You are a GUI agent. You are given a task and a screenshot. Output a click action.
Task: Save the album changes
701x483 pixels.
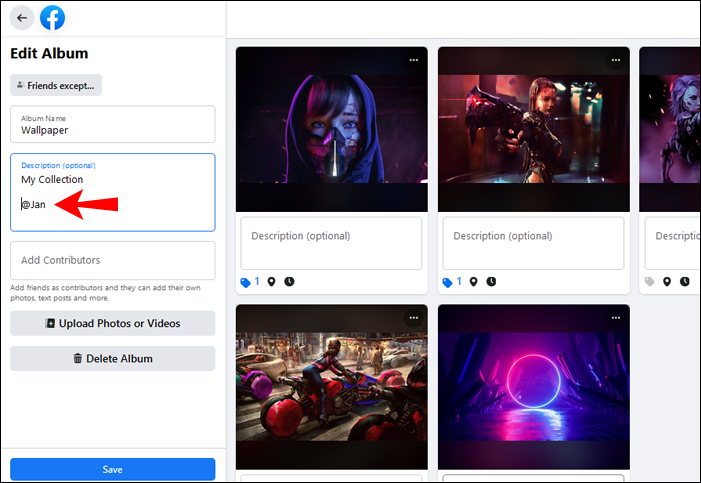click(113, 469)
